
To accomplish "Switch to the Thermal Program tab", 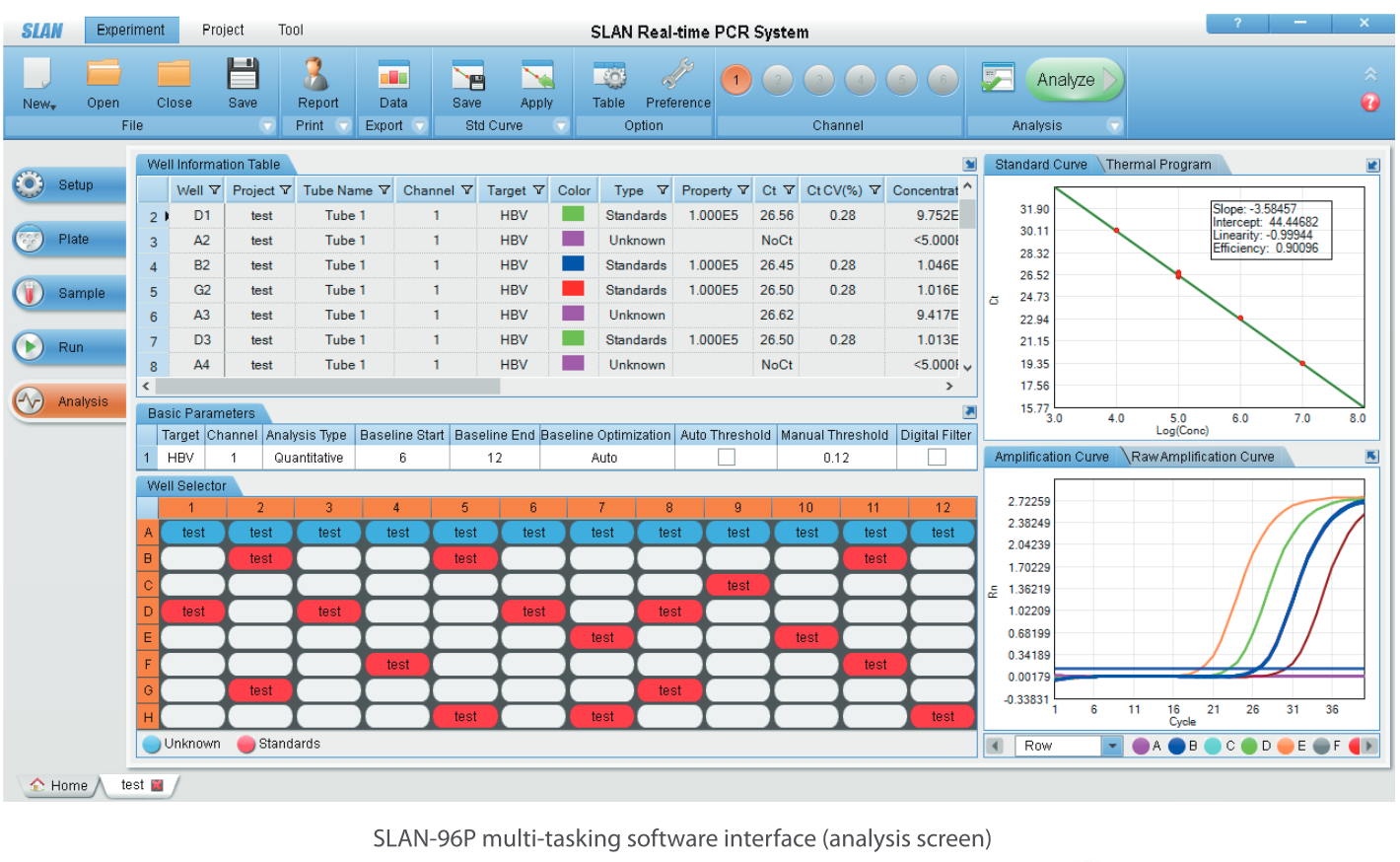I will click(1158, 165).
